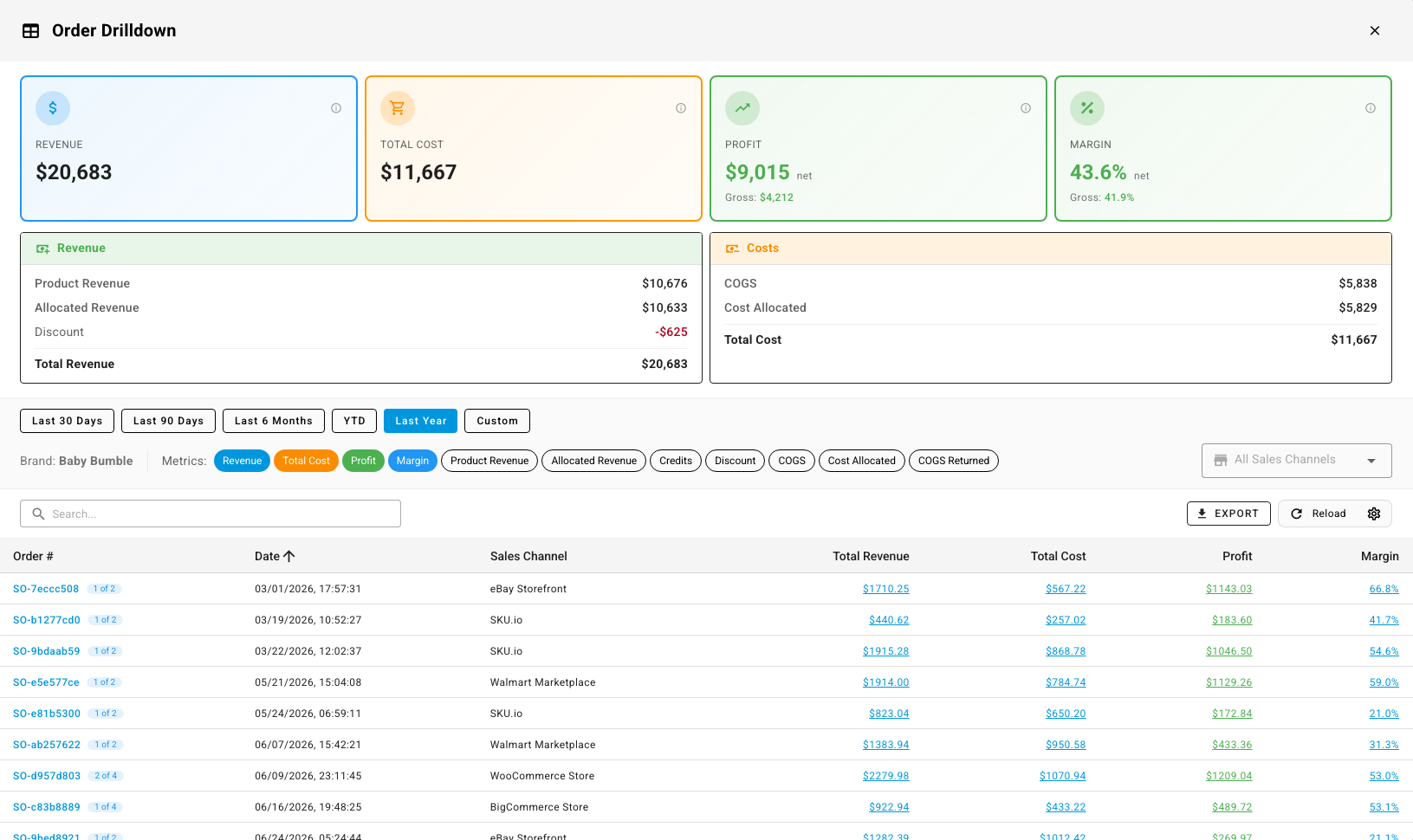Toggle the Total Cost metric chip
The width and height of the screenshot is (1413, 840).
[306, 461]
